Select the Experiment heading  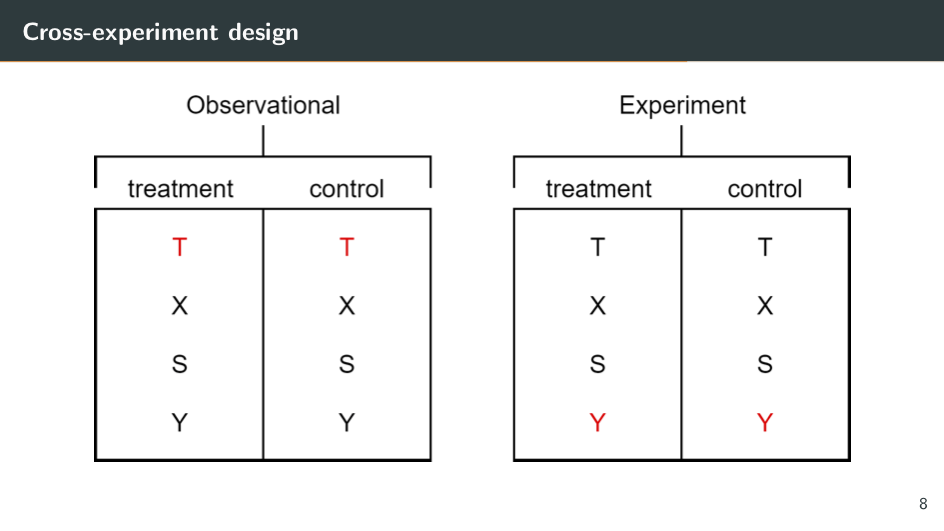tap(682, 105)
